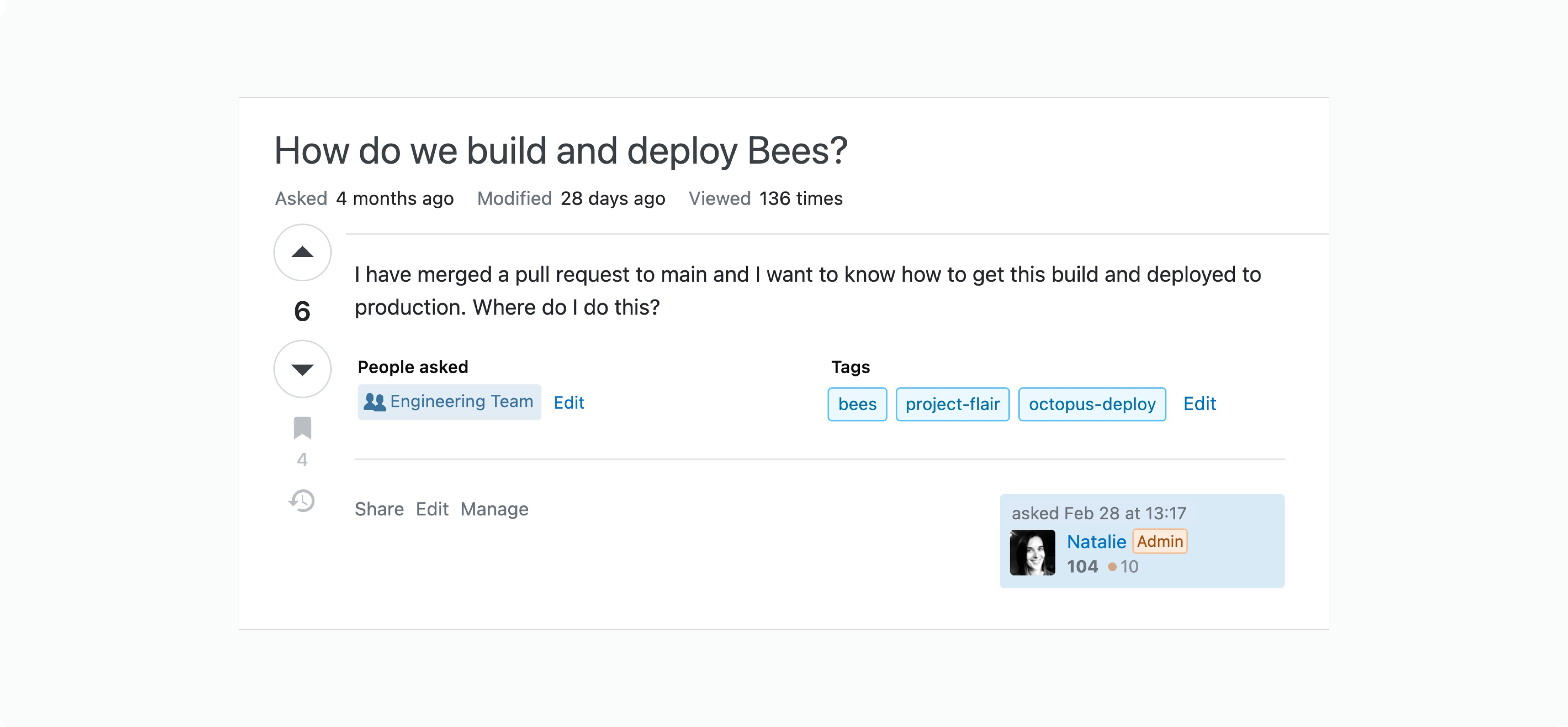The height and width of the screenshot is (727, 1568).
Task: Bookmark this question
Action: tap(302, 427)
